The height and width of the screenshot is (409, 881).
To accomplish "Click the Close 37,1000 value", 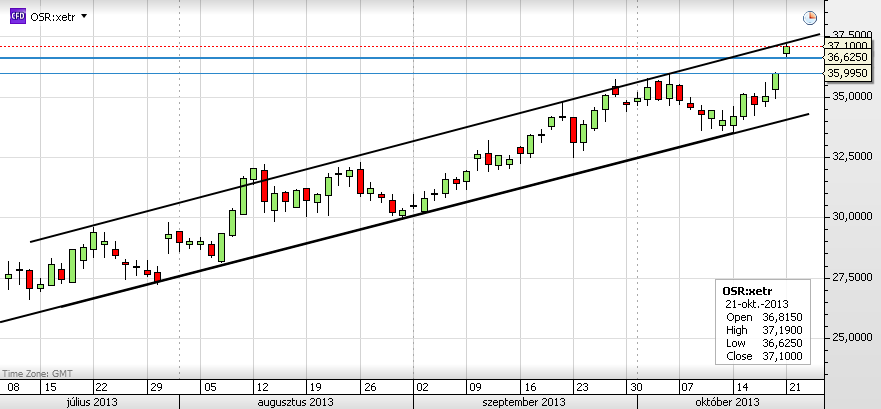I will pos(782,356).
